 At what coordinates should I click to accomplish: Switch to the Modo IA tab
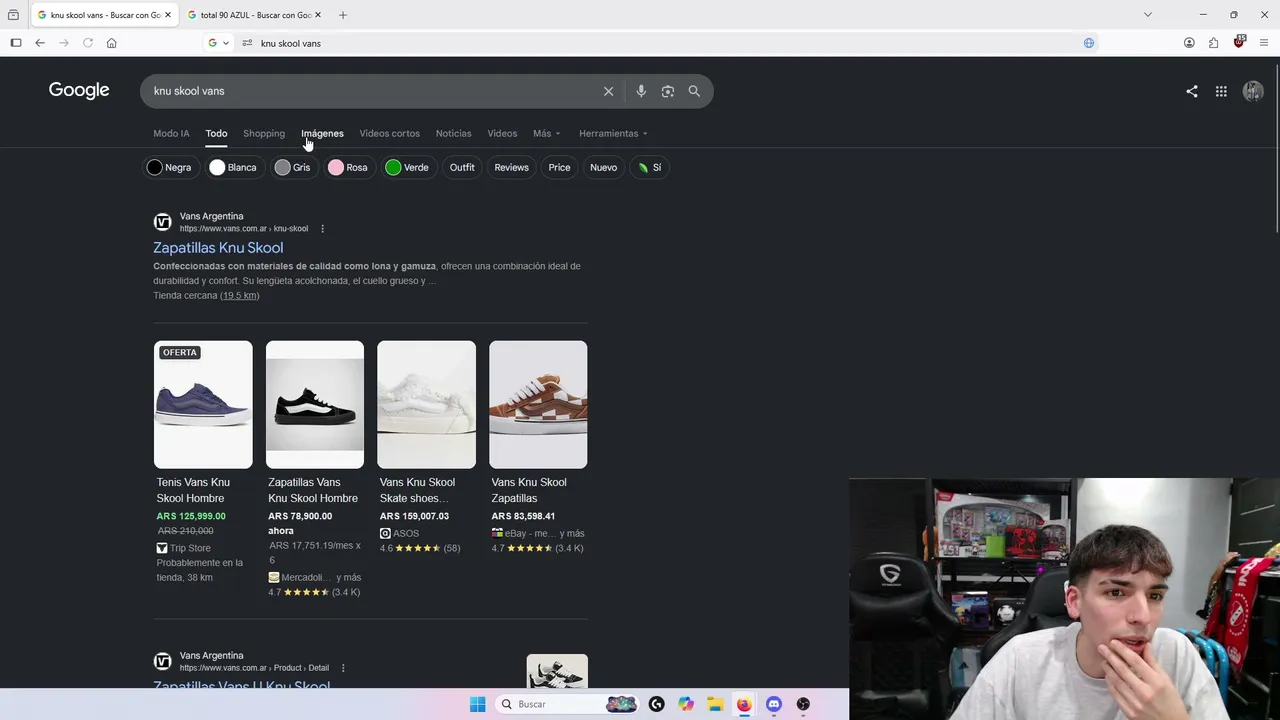point(171,133)
